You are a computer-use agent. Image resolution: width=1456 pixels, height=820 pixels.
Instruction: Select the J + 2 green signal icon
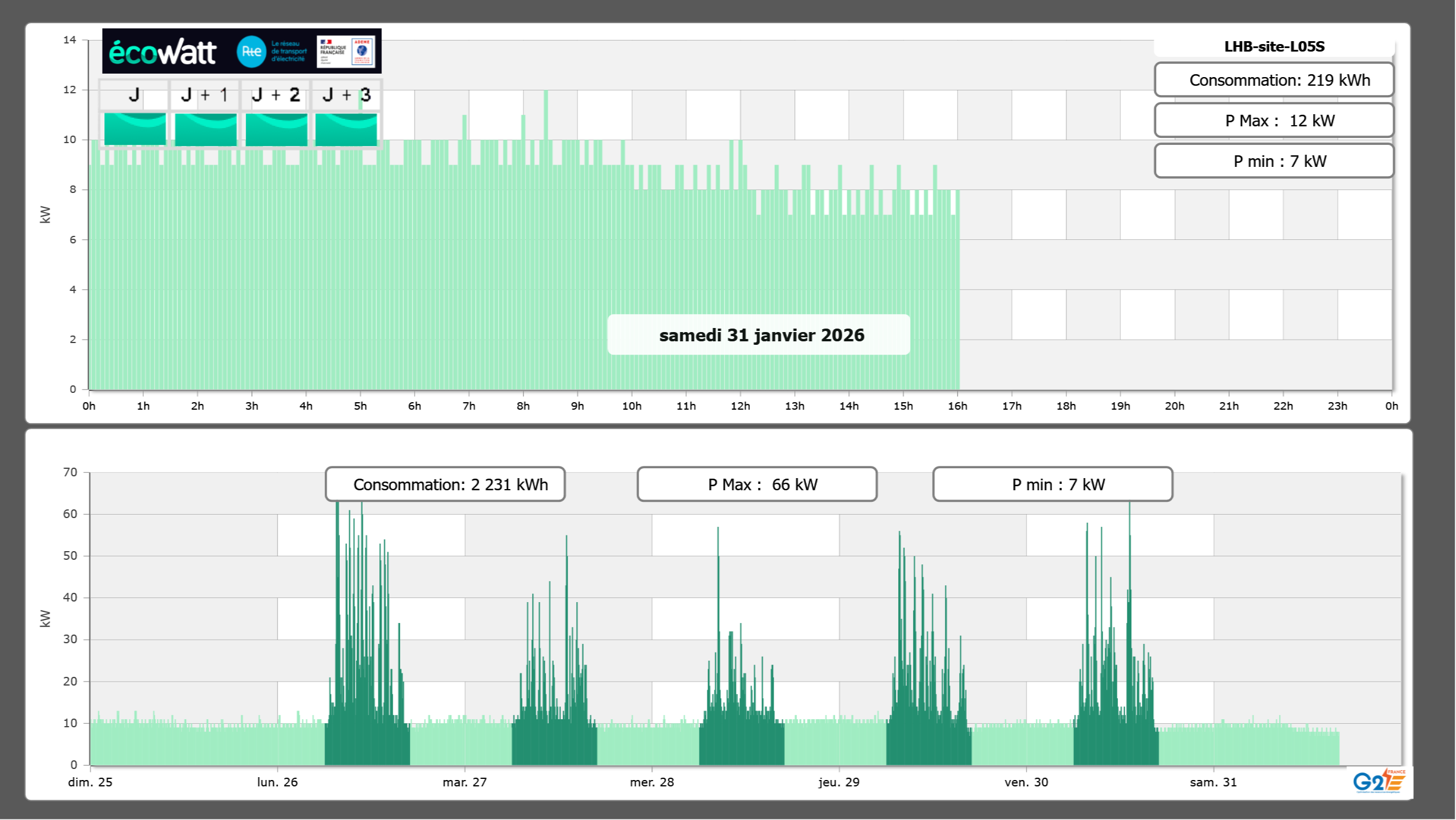coord(277,129)
